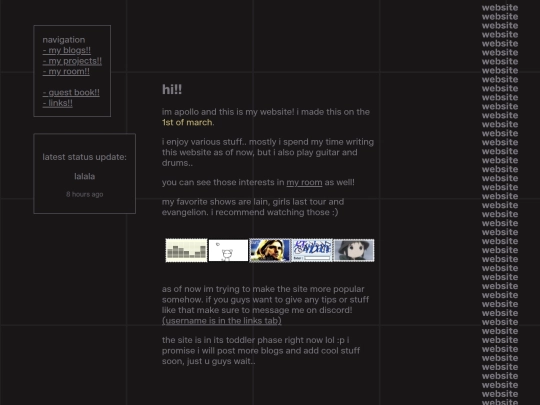
Task: Click '(username is in the links tab)' link
Action: (221, 321)
